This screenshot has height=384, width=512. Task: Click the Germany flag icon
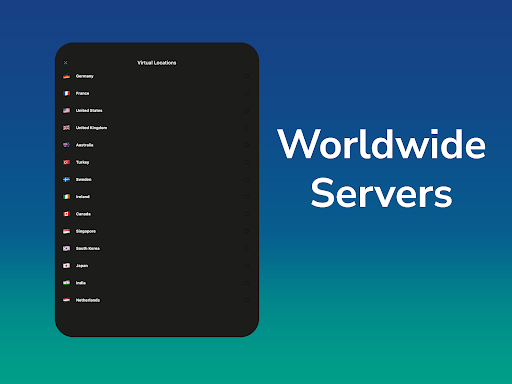point(67,76)
